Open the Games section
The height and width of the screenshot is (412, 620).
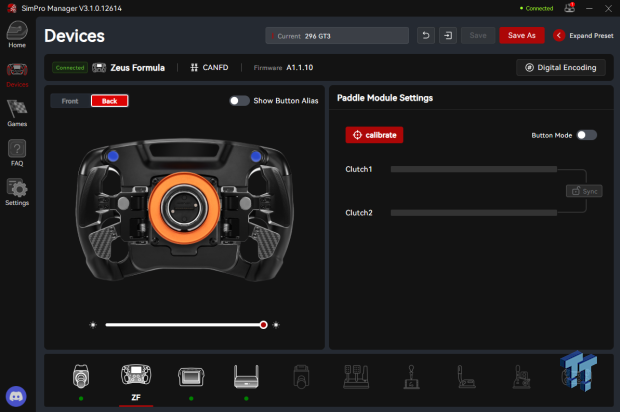[x=17, y=113]
